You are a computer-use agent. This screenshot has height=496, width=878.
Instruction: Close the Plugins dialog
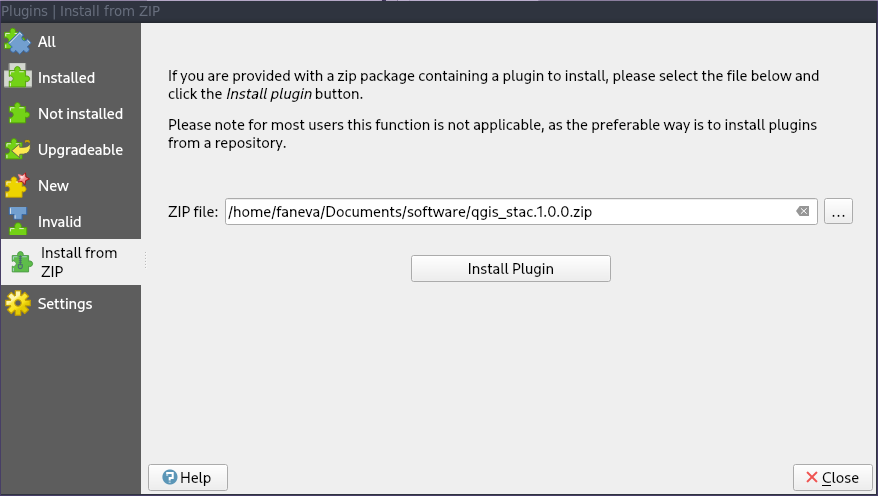click(x=832, y=478)
